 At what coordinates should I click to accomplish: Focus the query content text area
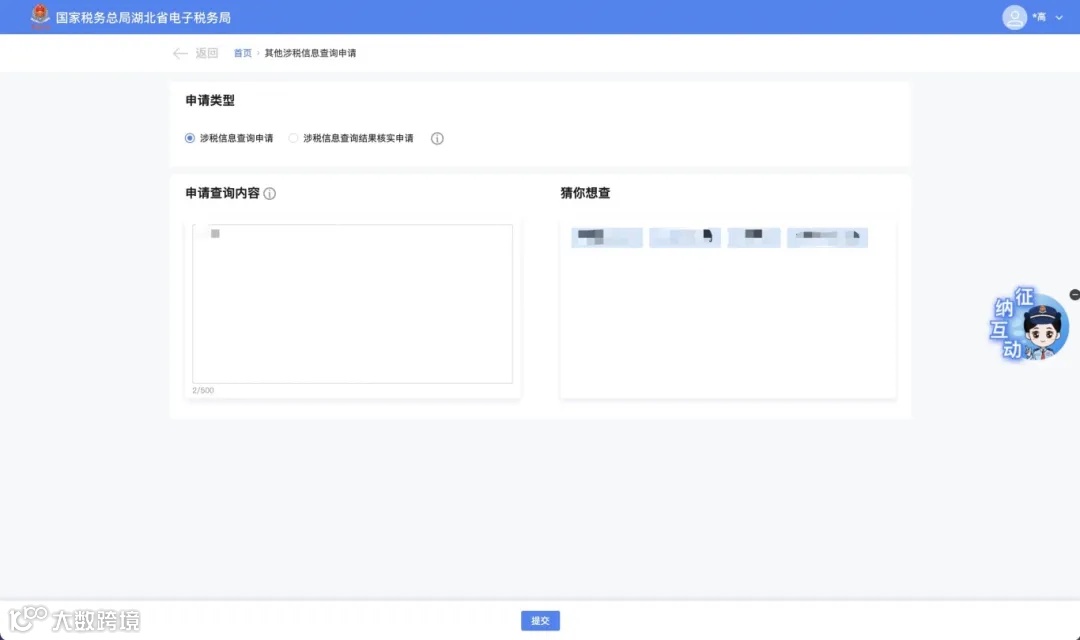(x=352, y=304)
